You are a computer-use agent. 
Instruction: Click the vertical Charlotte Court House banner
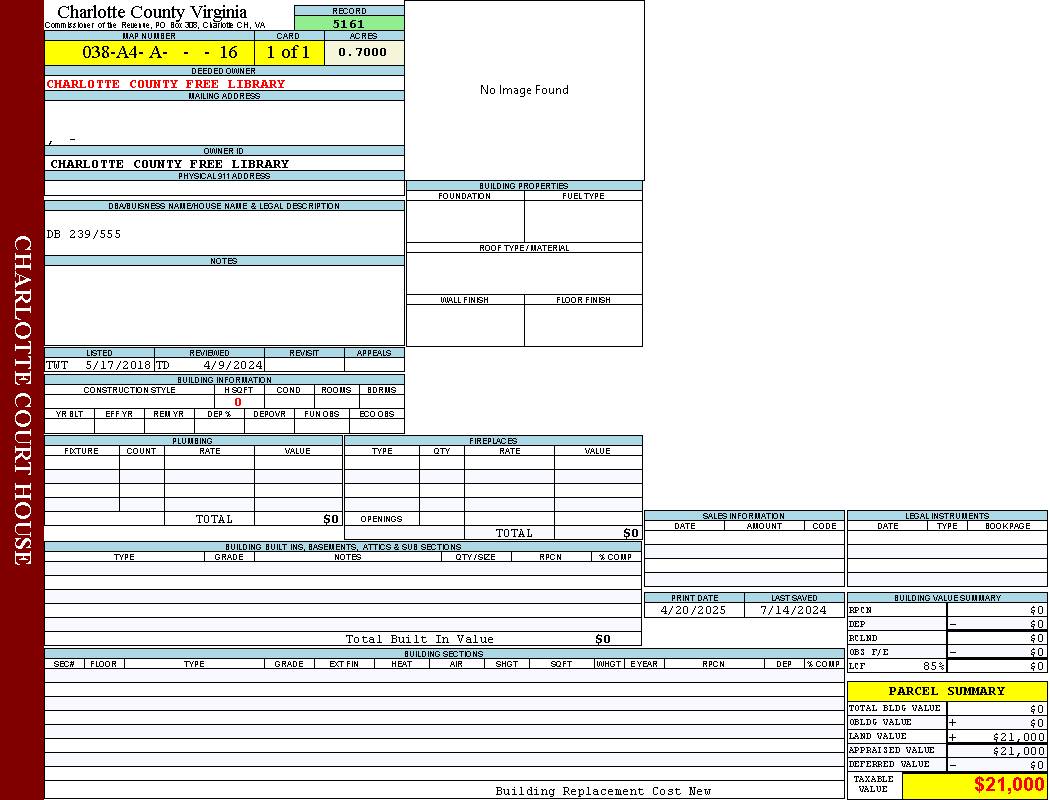pos(22,400)
